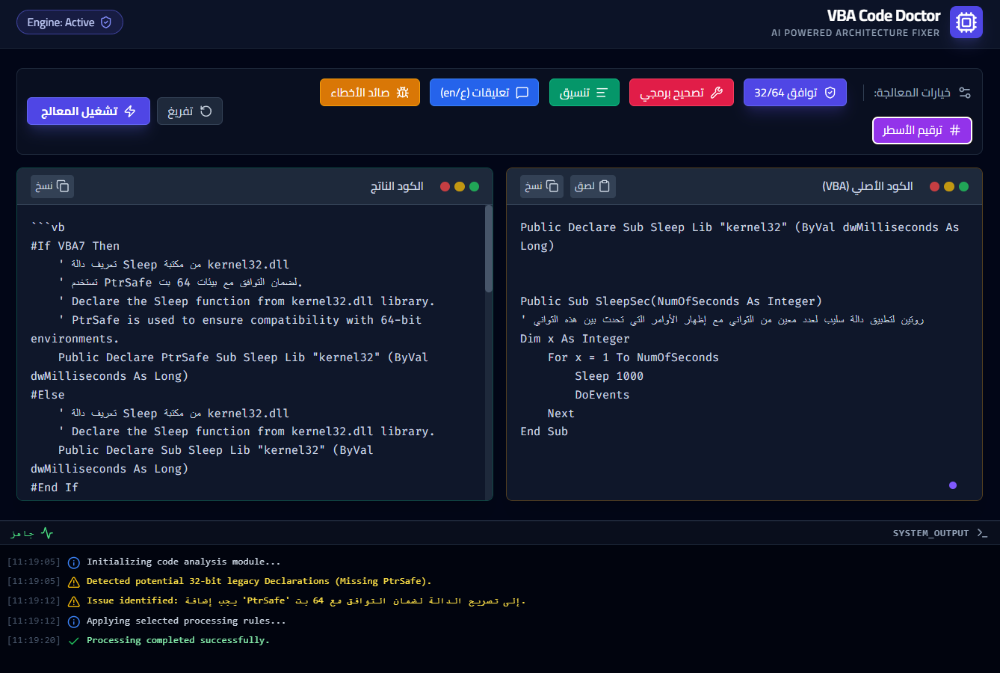Click the red dot in original code panel

[x=935, y=186]
